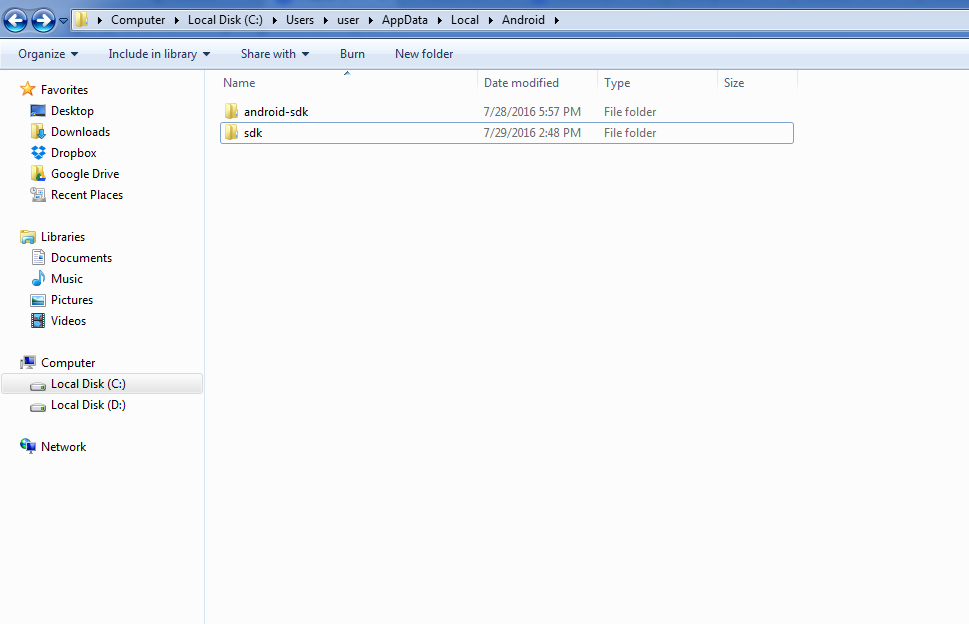This screenshot has width=969, height=624.
Task: Select Pictures library
Action: (x=72, y=300)
